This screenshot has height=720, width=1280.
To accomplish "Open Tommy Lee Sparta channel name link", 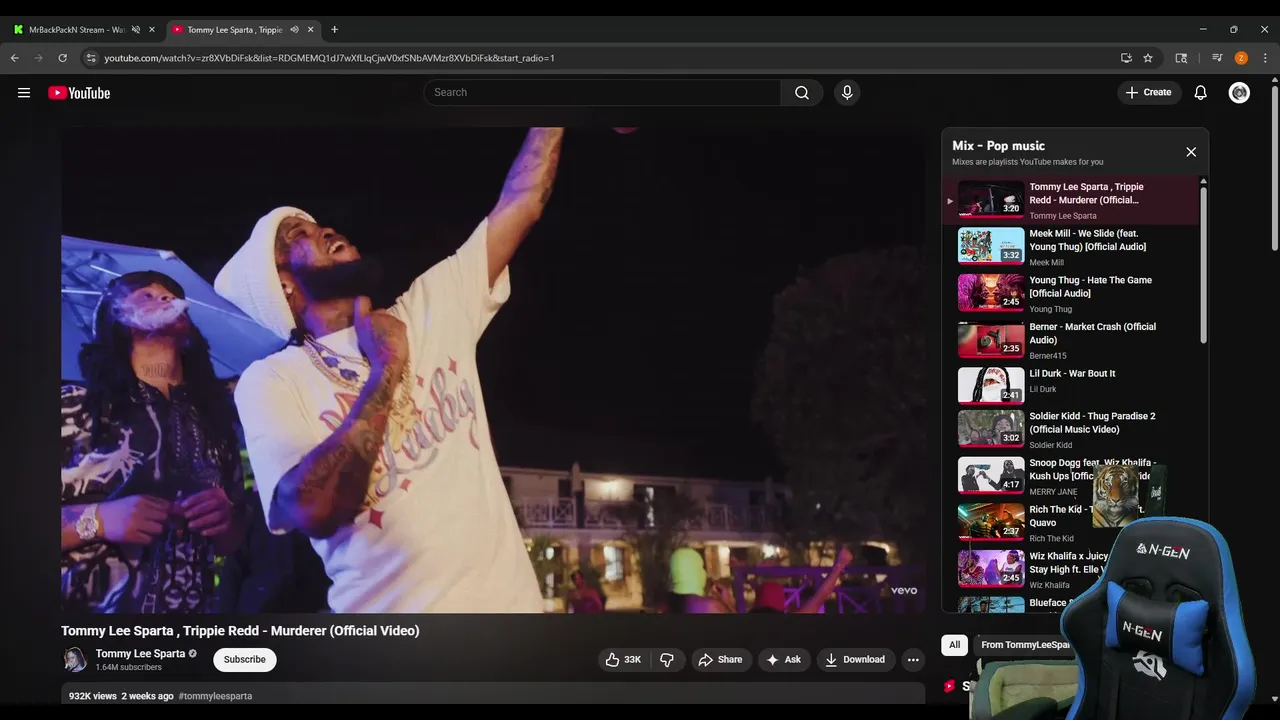I will coord(140,654).
